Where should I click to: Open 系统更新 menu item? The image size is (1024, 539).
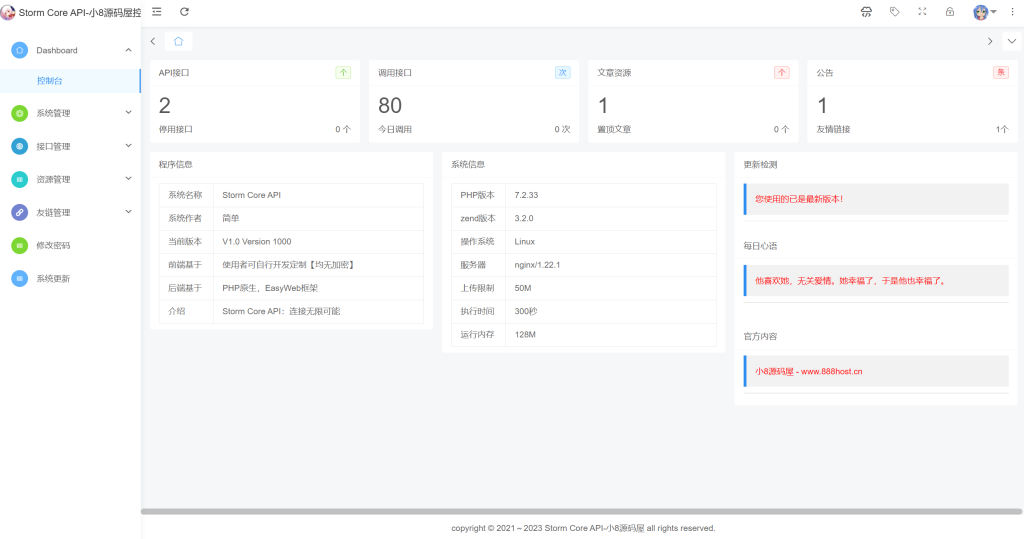[x=71, y=278]
